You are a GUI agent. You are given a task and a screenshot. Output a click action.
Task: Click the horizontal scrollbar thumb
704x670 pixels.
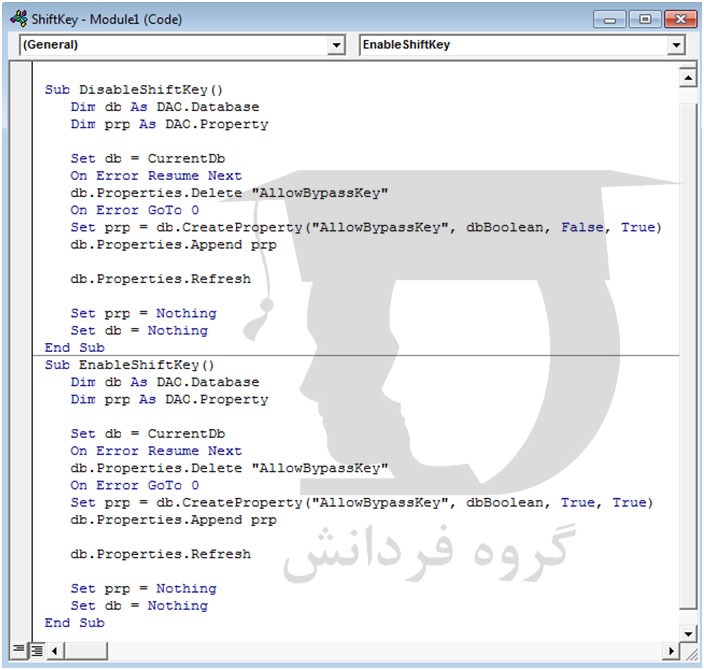(85, 651)
